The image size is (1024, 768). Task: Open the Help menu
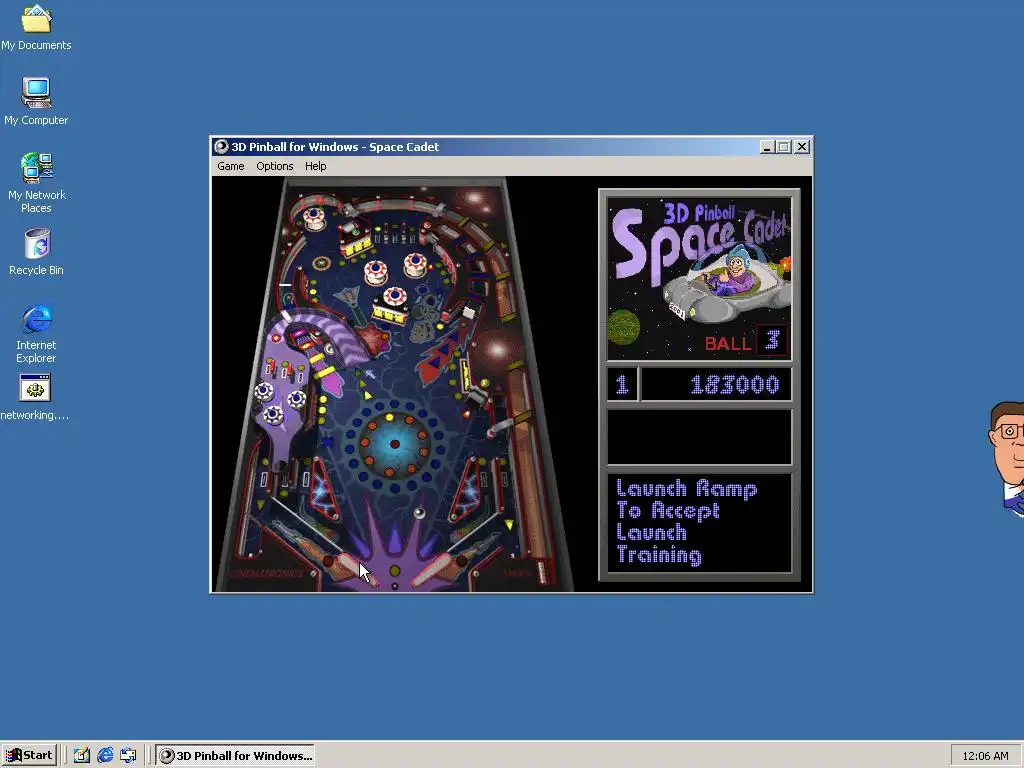point(315,166)
